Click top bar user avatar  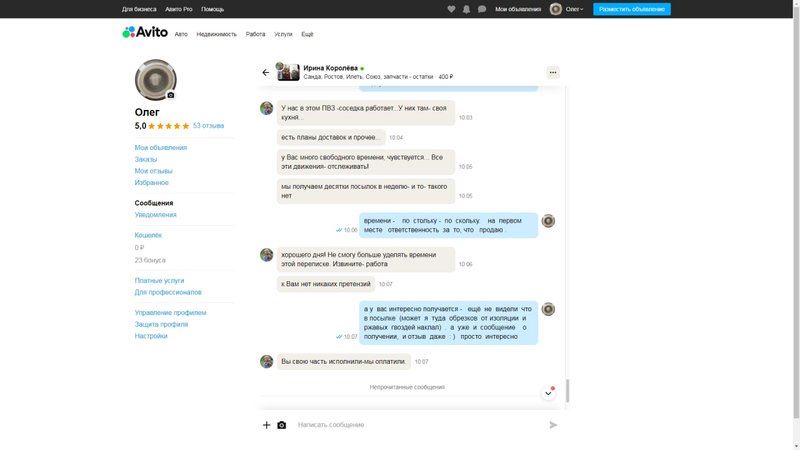point(556,9)
